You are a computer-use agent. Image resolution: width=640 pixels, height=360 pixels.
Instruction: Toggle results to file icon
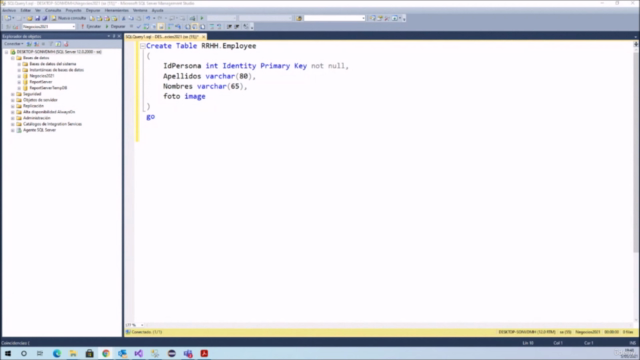[202, 27]
